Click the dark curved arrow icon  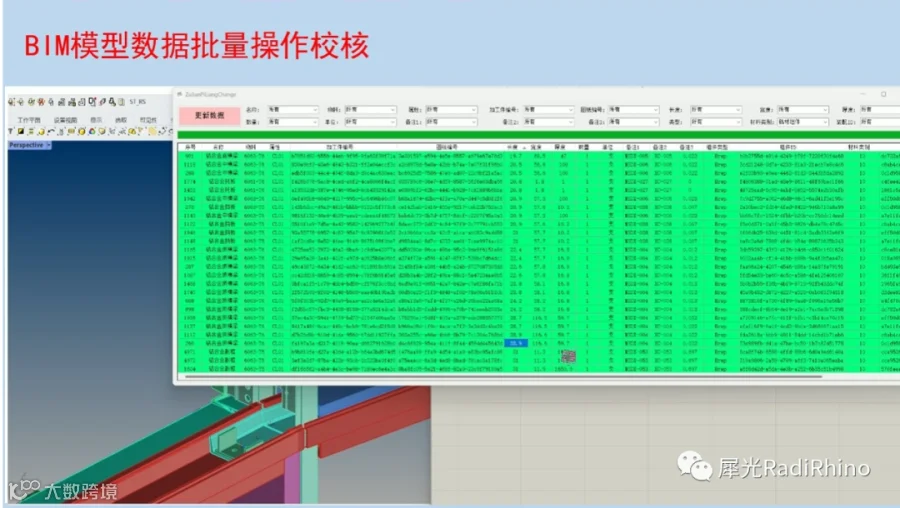pyautogui.click(x=51, y=131)
